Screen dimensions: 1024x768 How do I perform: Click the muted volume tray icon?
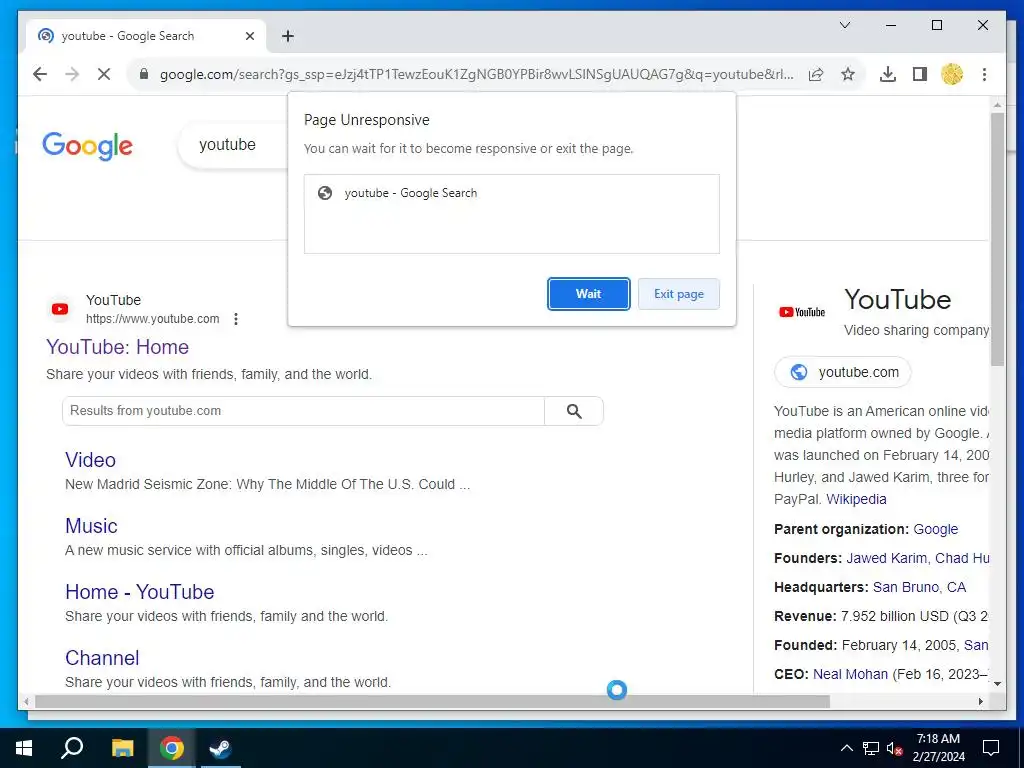pos(894,748)
